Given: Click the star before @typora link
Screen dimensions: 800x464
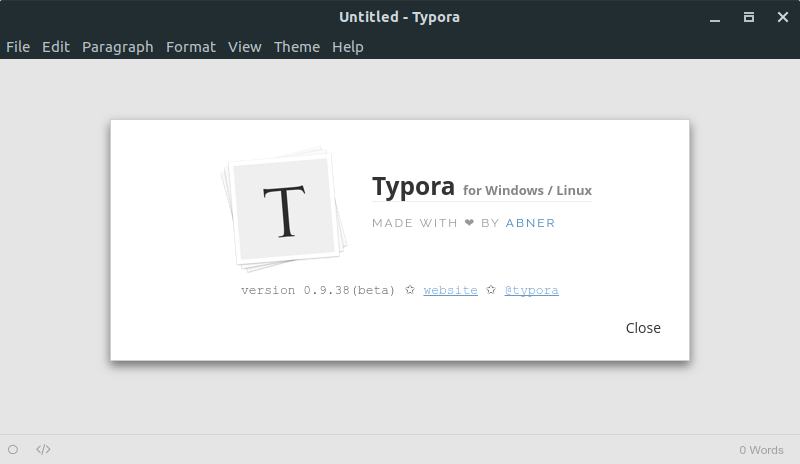Looking at the screenshot, I should (x=491, y=290).
